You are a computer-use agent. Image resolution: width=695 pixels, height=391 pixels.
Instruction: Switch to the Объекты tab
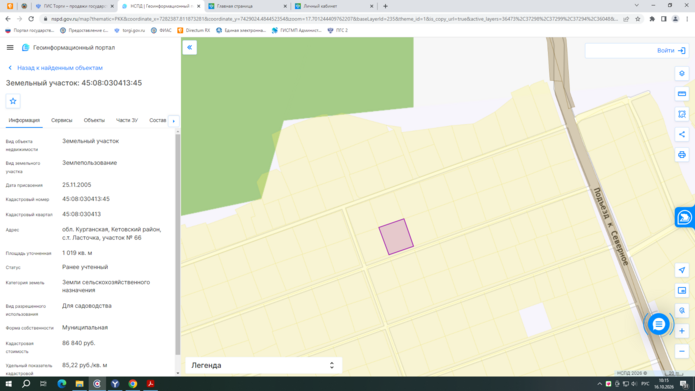[94, 120]
